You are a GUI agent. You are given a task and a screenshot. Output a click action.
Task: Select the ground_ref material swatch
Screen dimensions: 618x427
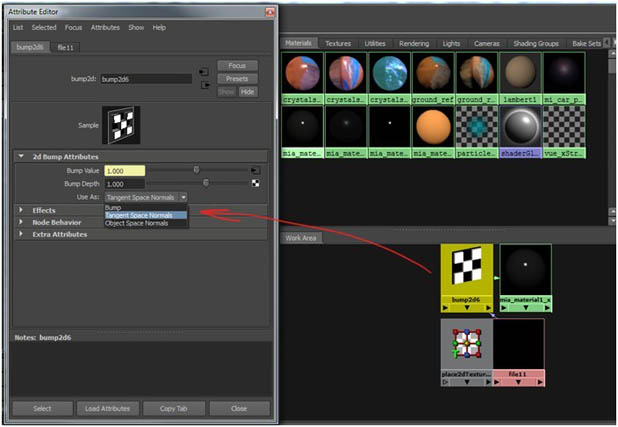(433, 74)
